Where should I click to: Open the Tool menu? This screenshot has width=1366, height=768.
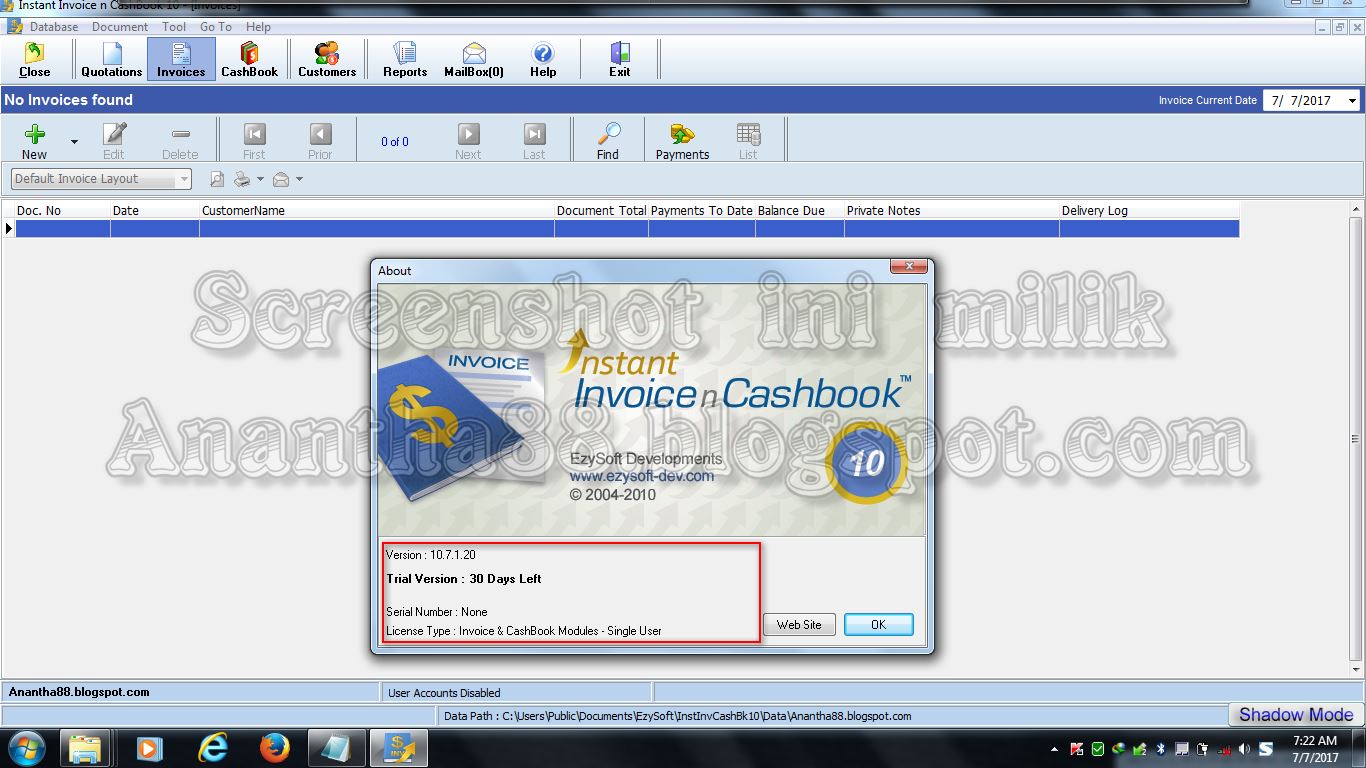[174, 27]
